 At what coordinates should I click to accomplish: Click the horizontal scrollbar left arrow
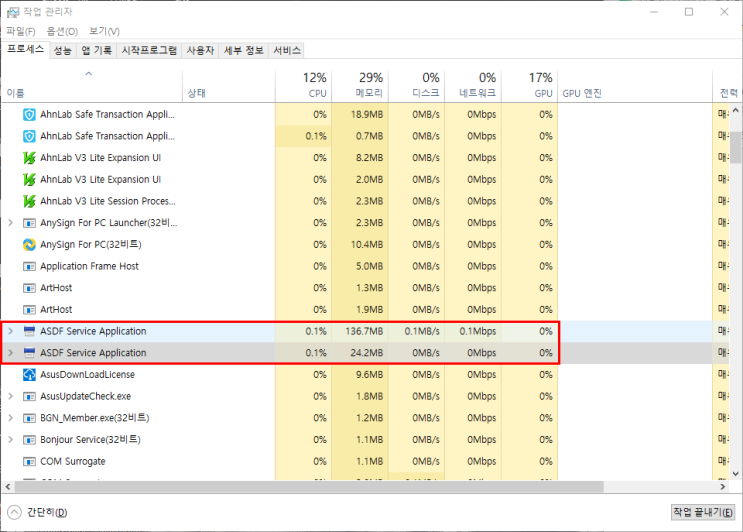[x=7, y=487]
